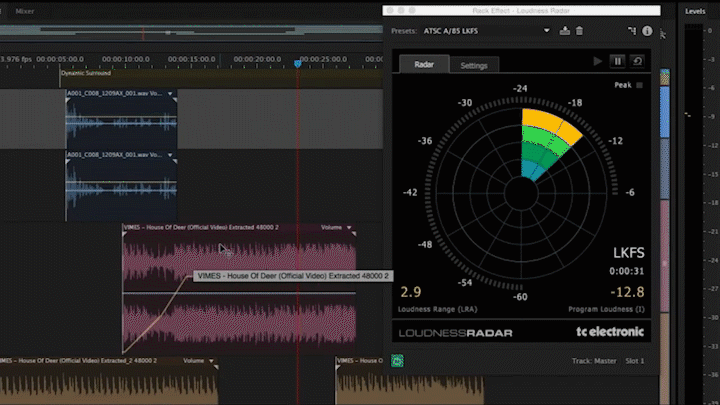
Task: Toggle the Peak indicator
Action: coord(640,85)
